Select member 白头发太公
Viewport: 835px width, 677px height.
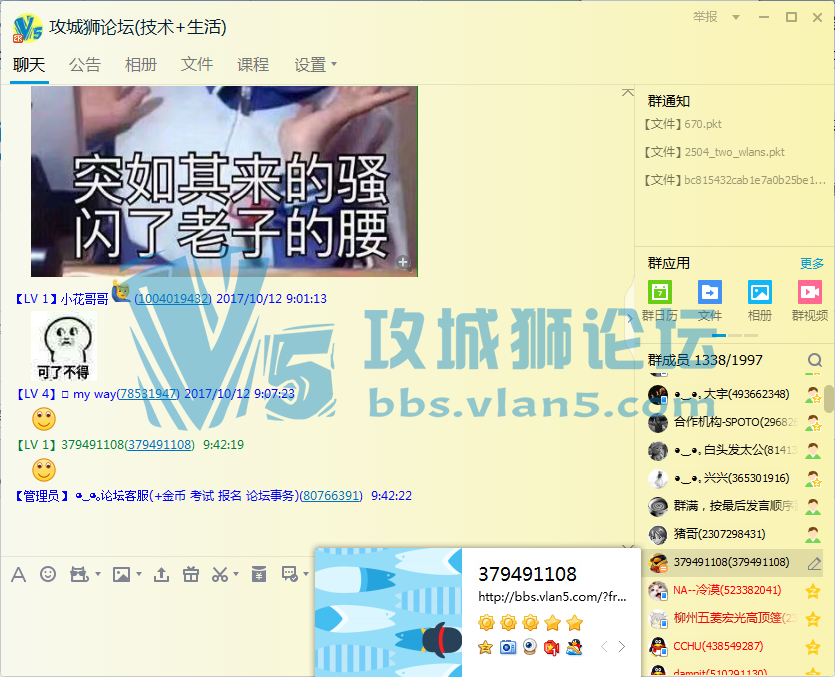click(734, 451)
